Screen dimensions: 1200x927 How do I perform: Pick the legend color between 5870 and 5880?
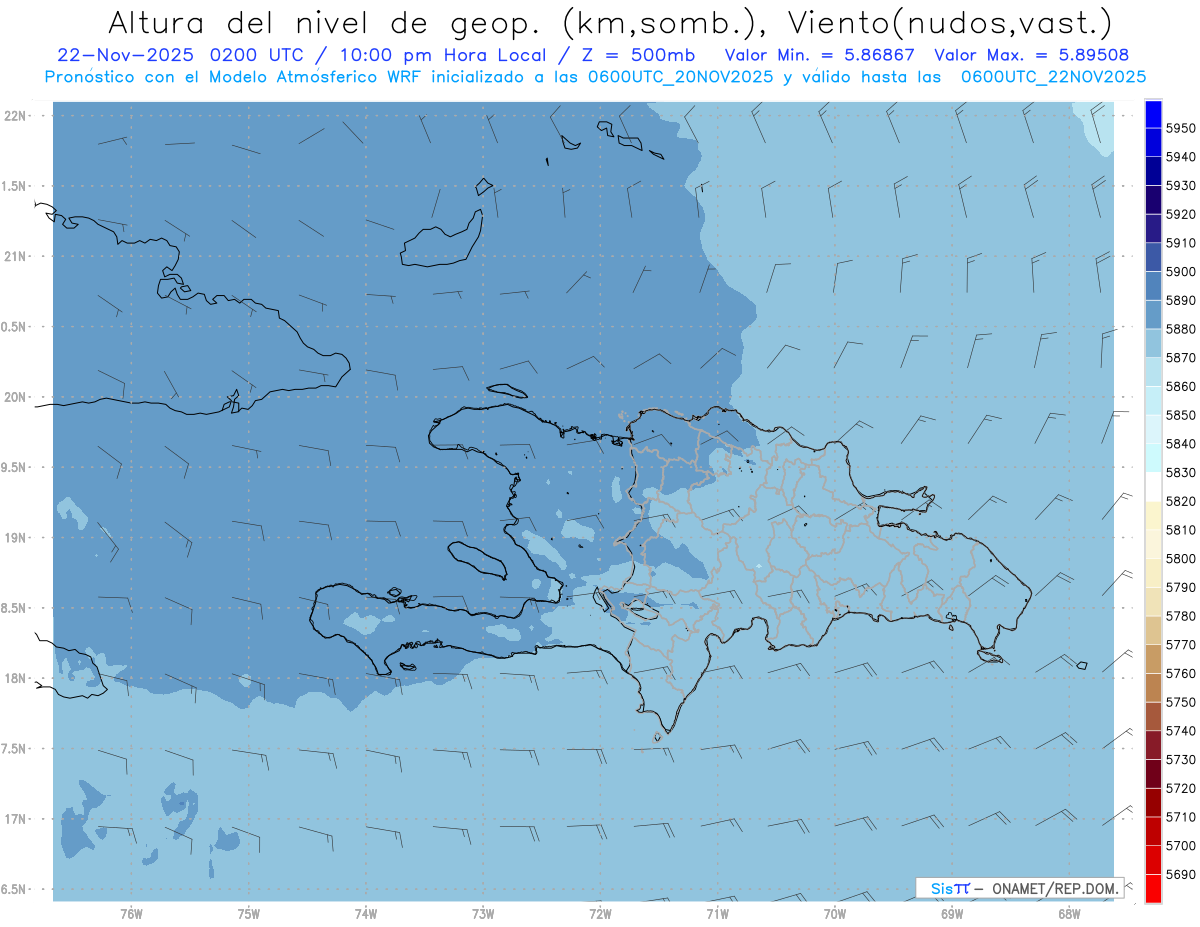pyautogui.click(x=1153, y=343)
